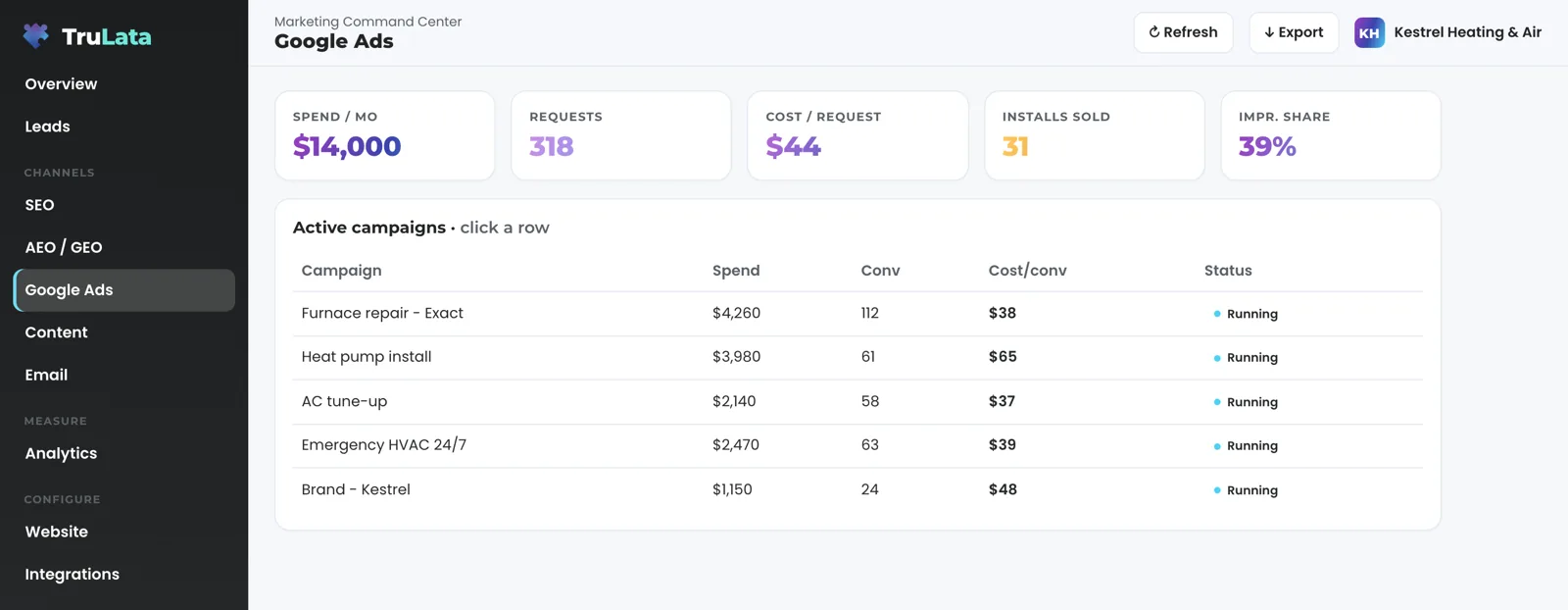The image size is (1568, 610).
Task: Click the $3,980 spend value
Action: click(736, 357)
